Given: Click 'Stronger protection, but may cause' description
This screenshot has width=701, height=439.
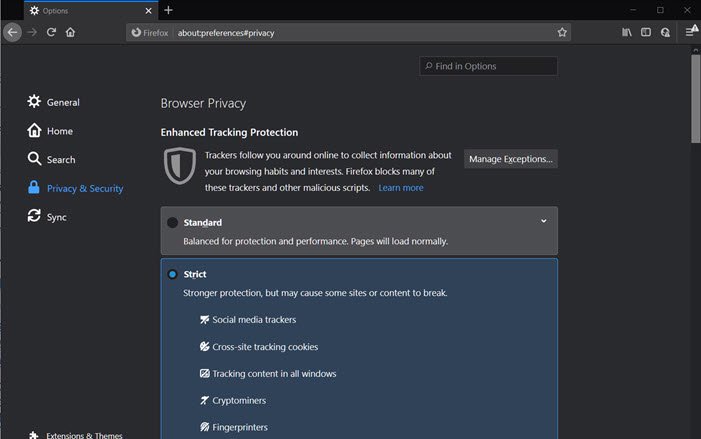Looking at the screenshot, I should 315,293.
